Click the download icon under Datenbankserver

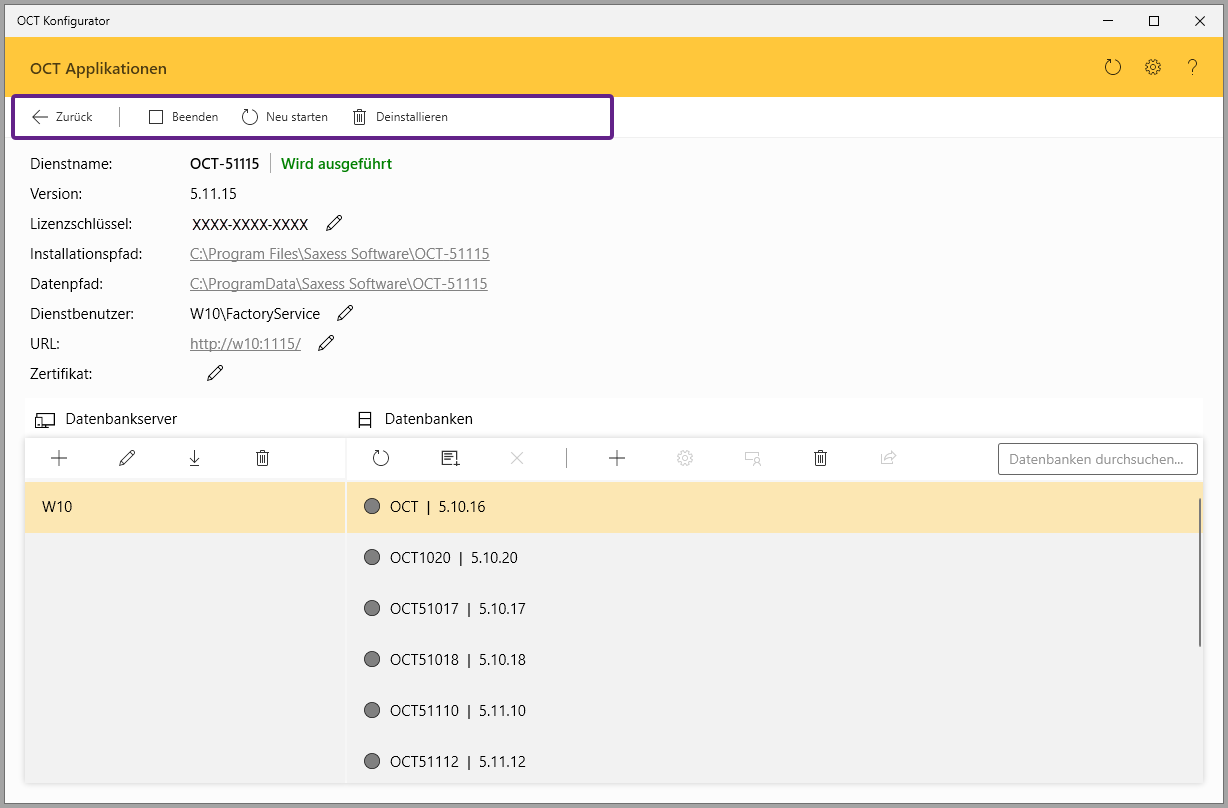click(x=194, y=458)
